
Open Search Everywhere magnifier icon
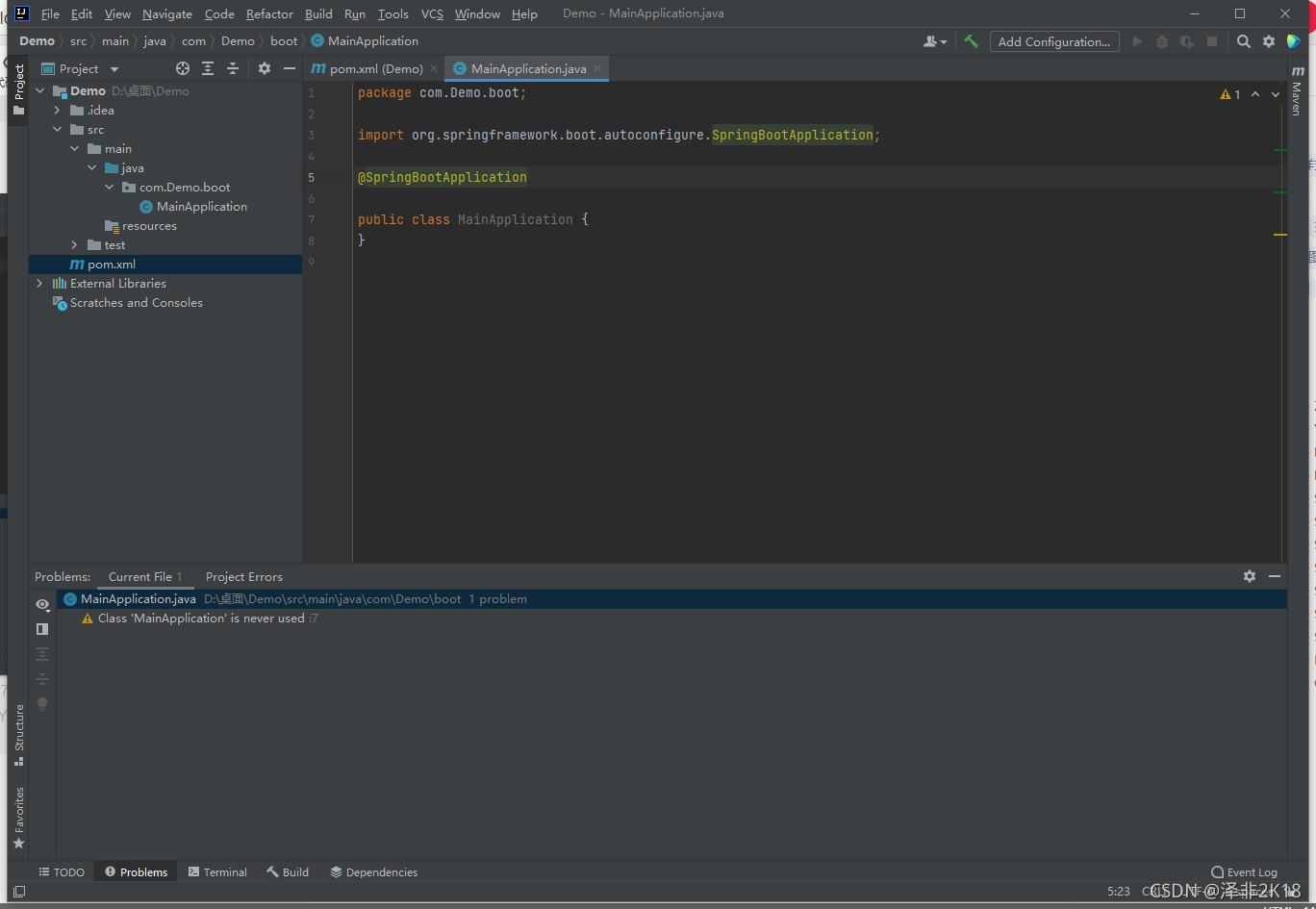tap(1244, 41)
